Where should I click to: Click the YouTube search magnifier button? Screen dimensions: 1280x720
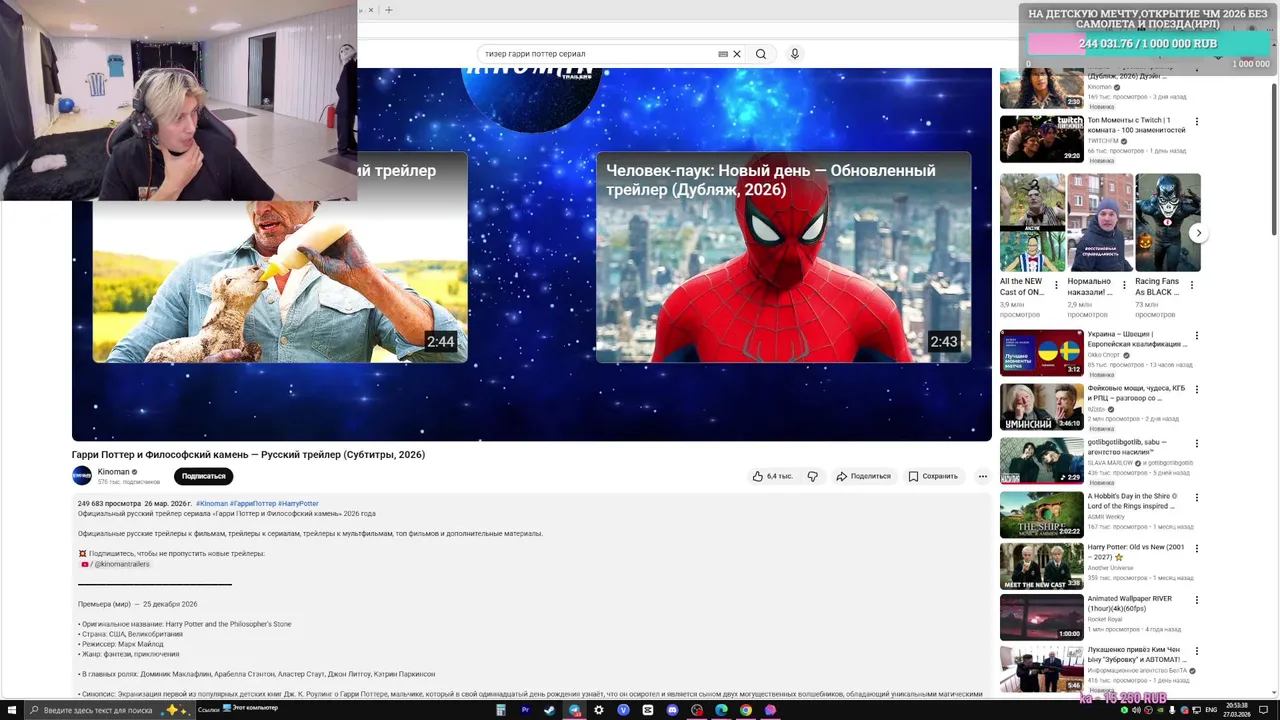pos(761,54)
